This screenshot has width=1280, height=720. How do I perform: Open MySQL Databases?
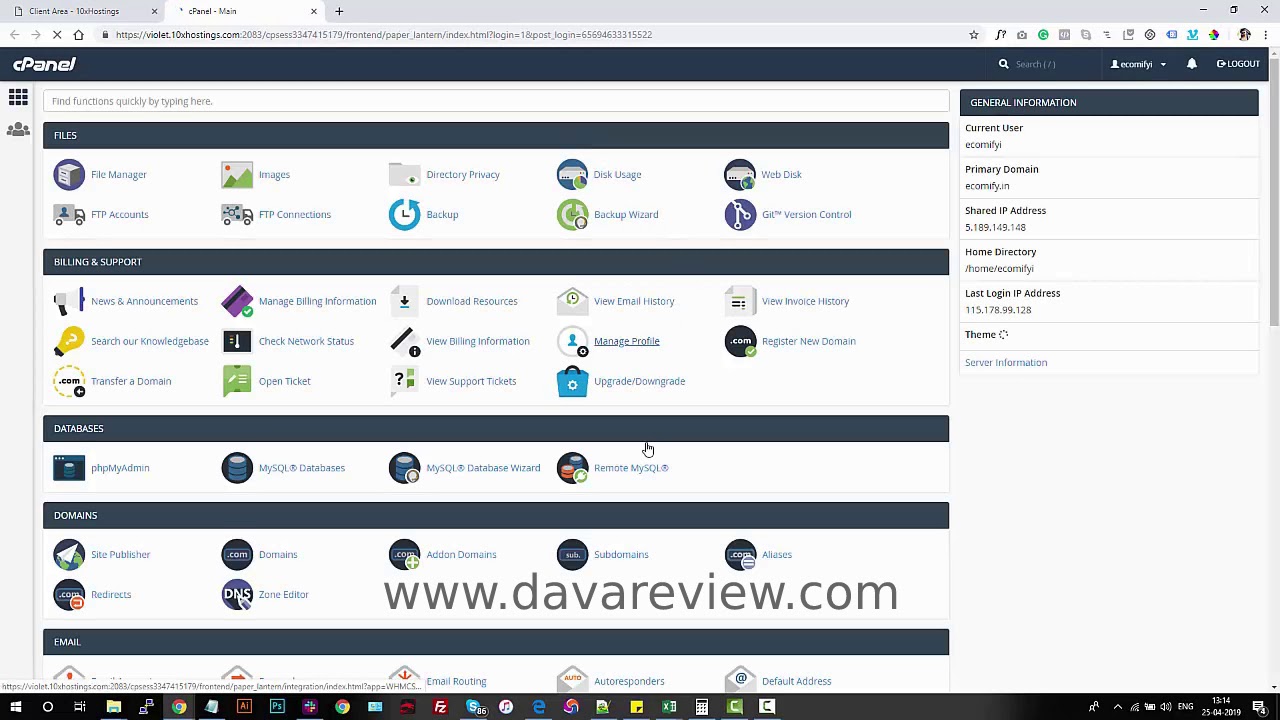pyautogui.click(x=301, y=468)
